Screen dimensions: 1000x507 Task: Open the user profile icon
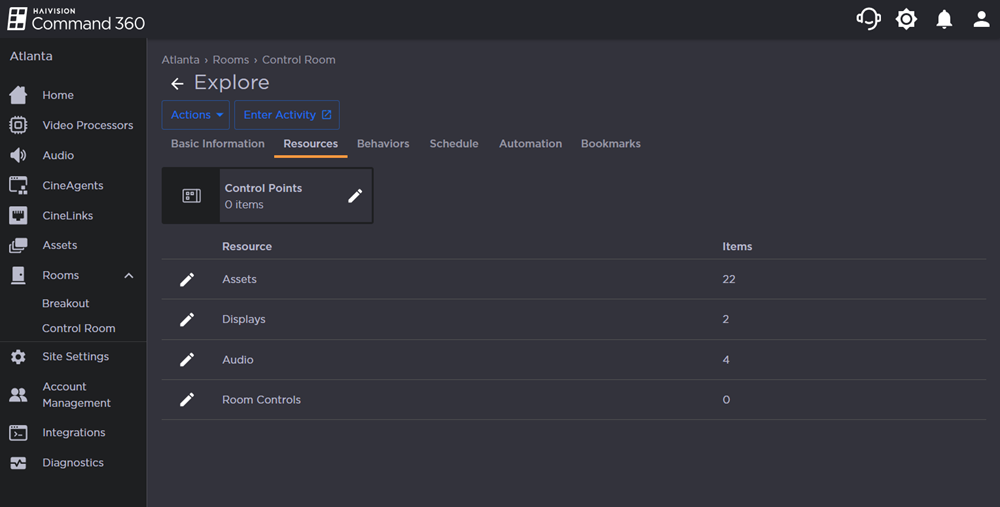982,19
